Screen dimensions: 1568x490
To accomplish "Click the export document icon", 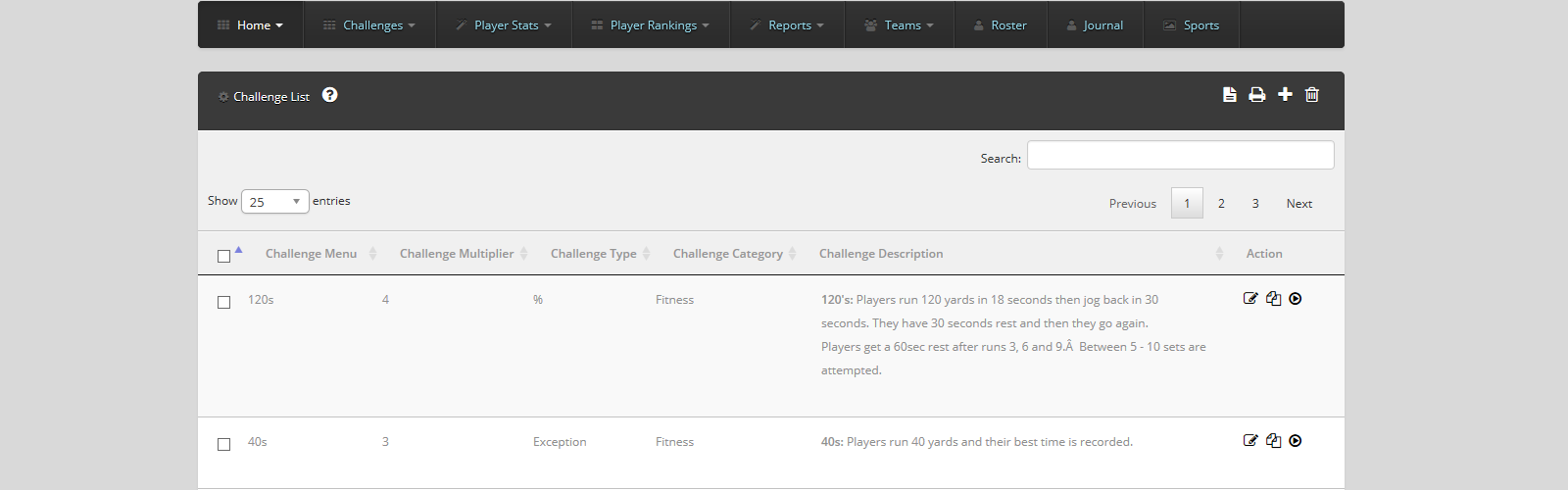I will [1229, 95].
